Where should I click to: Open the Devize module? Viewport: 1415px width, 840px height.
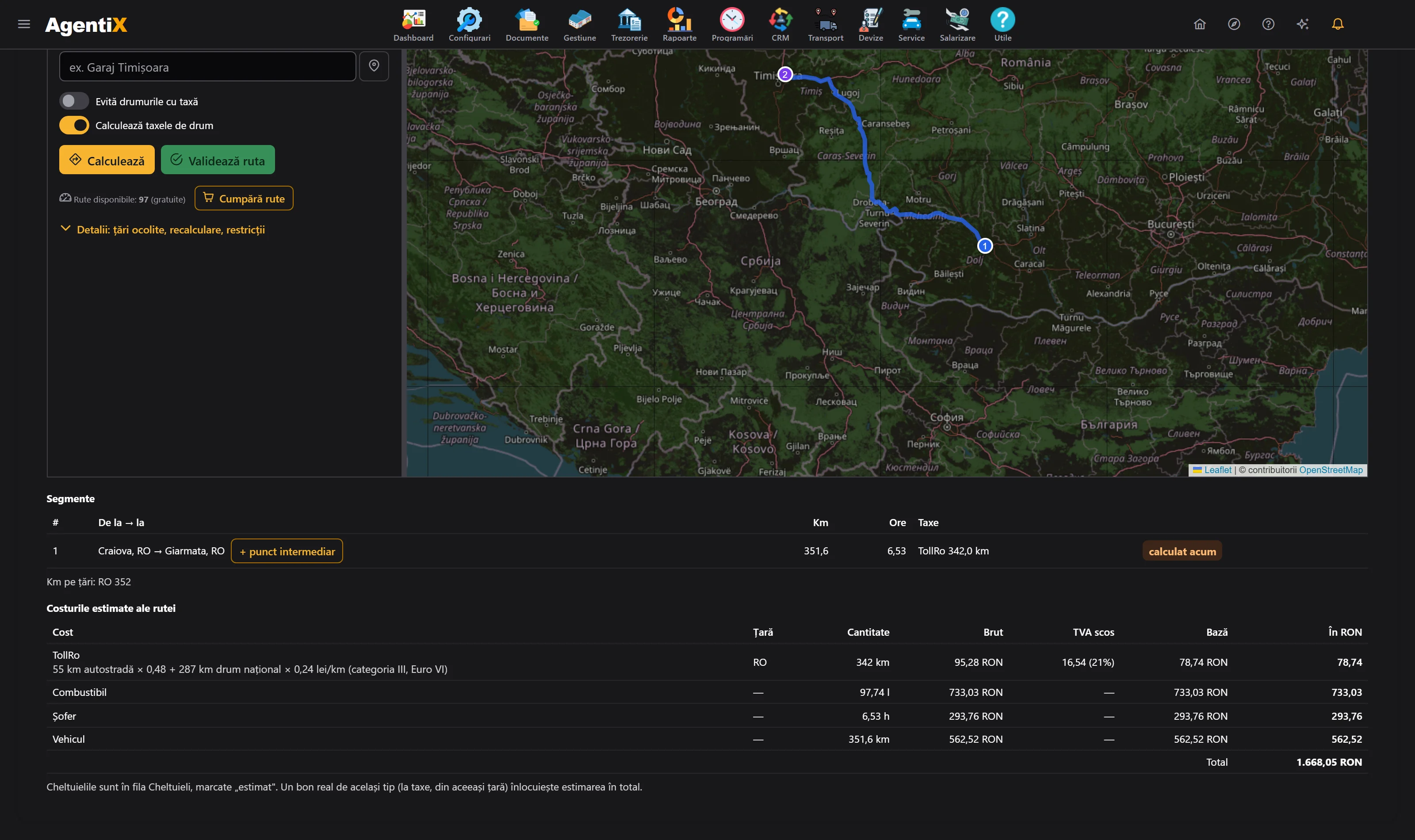tap(871, 25)
